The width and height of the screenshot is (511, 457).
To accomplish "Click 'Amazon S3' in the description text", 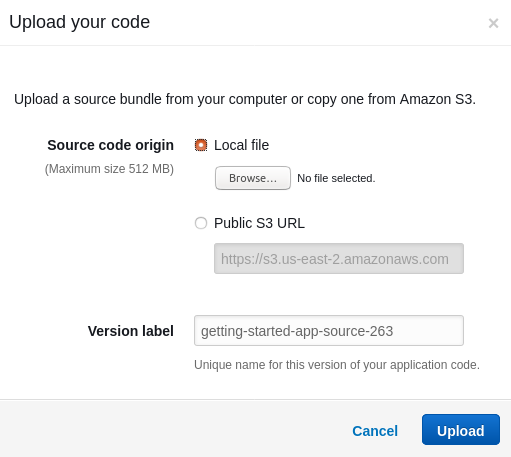I will coord(436,99).
